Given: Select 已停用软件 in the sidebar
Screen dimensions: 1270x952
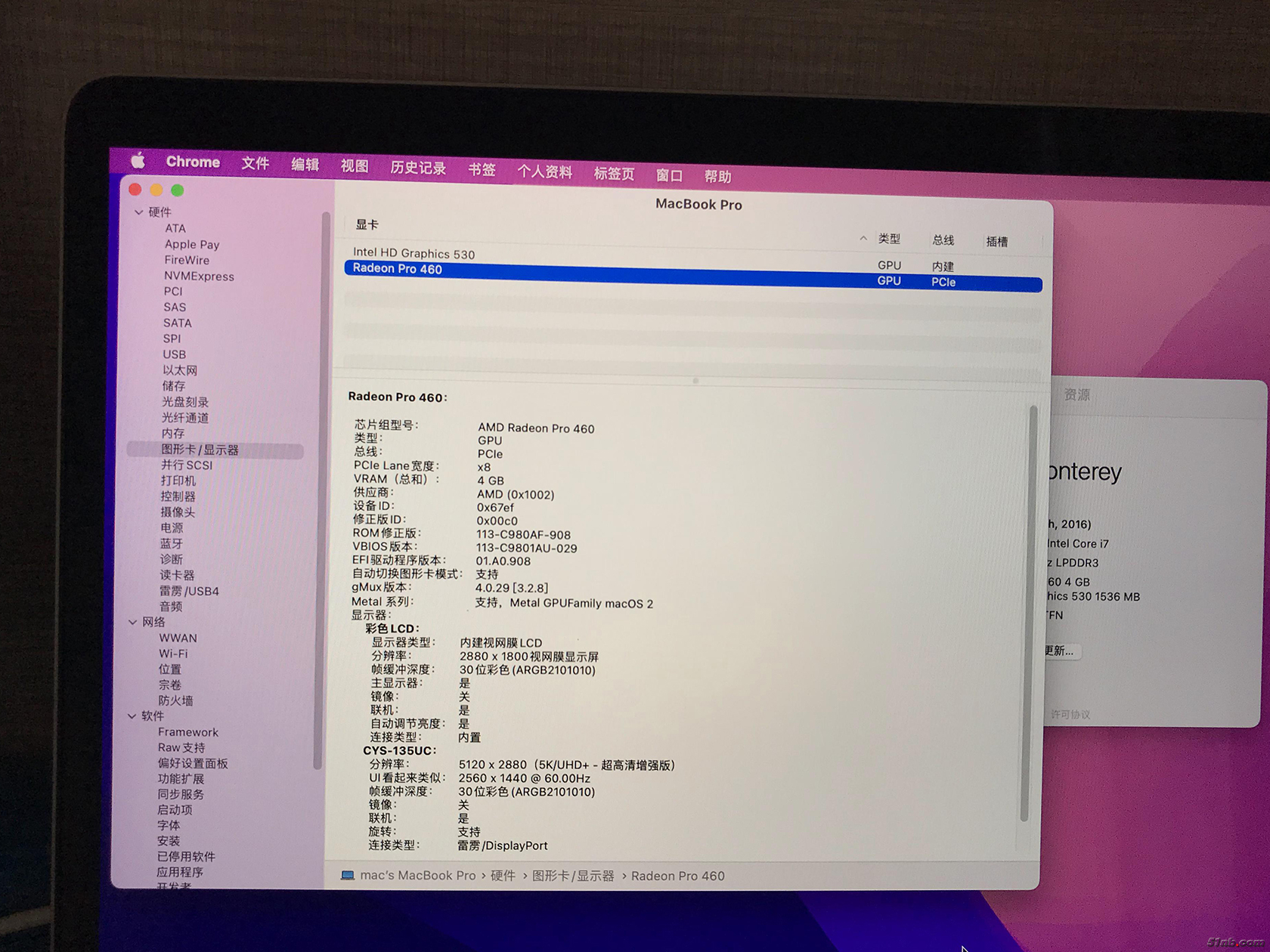Looking at the screenshot, I should (186, 856).
